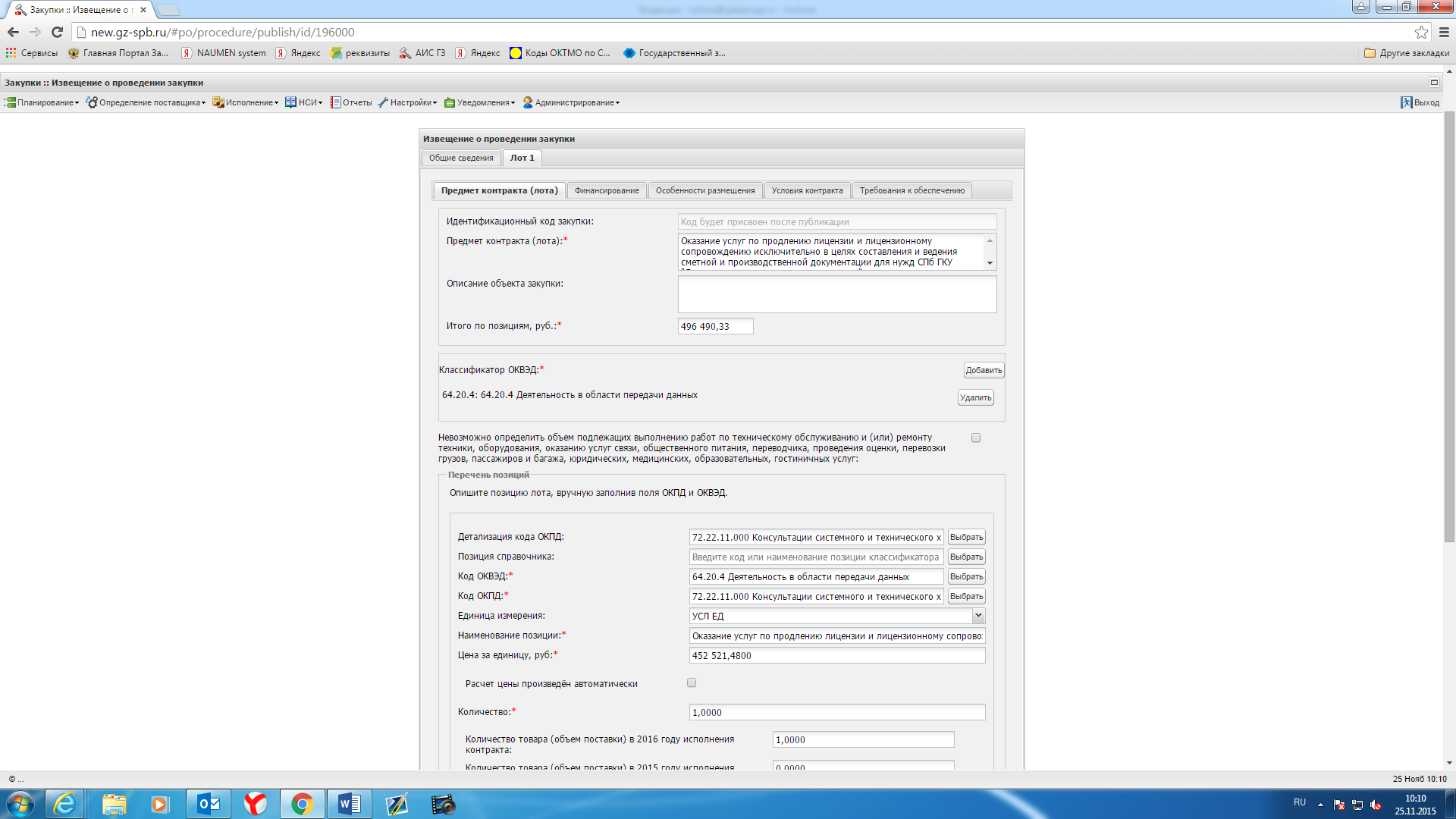The image size is (1456, 819).
Task: Click the browser reload page icon
Action: click(57, 32)
